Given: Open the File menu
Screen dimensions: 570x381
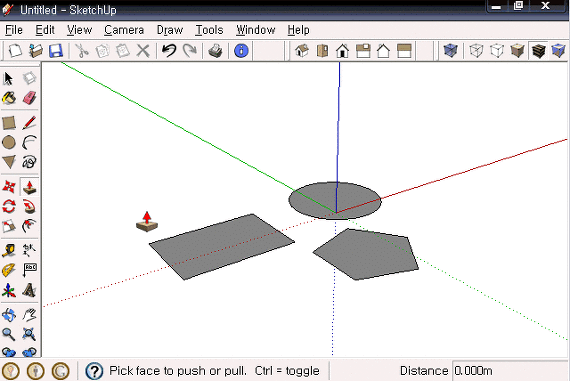Looking at the screenshot, I should click(14, 30).
